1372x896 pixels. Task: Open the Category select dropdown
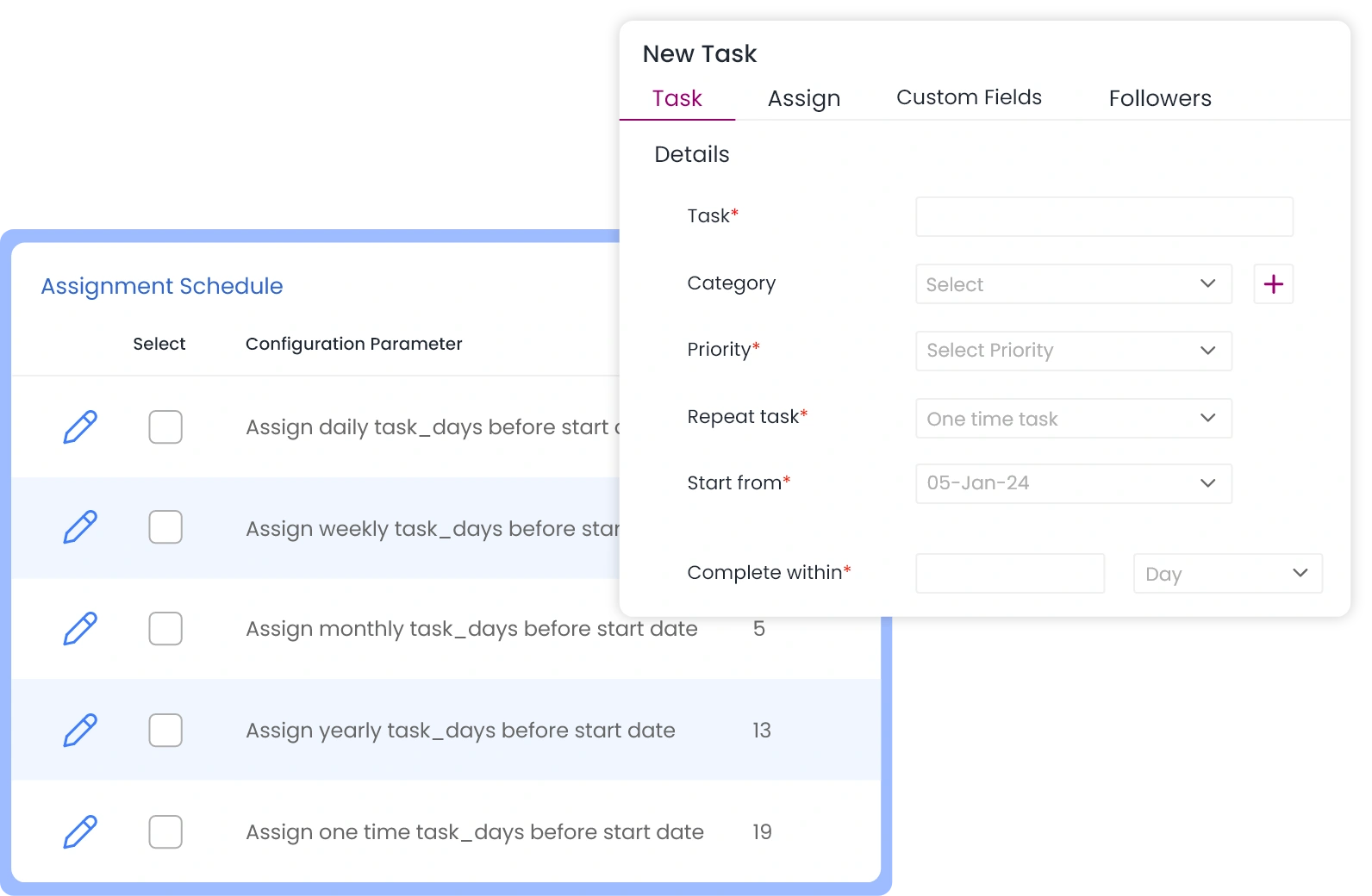pos(1073,284)
